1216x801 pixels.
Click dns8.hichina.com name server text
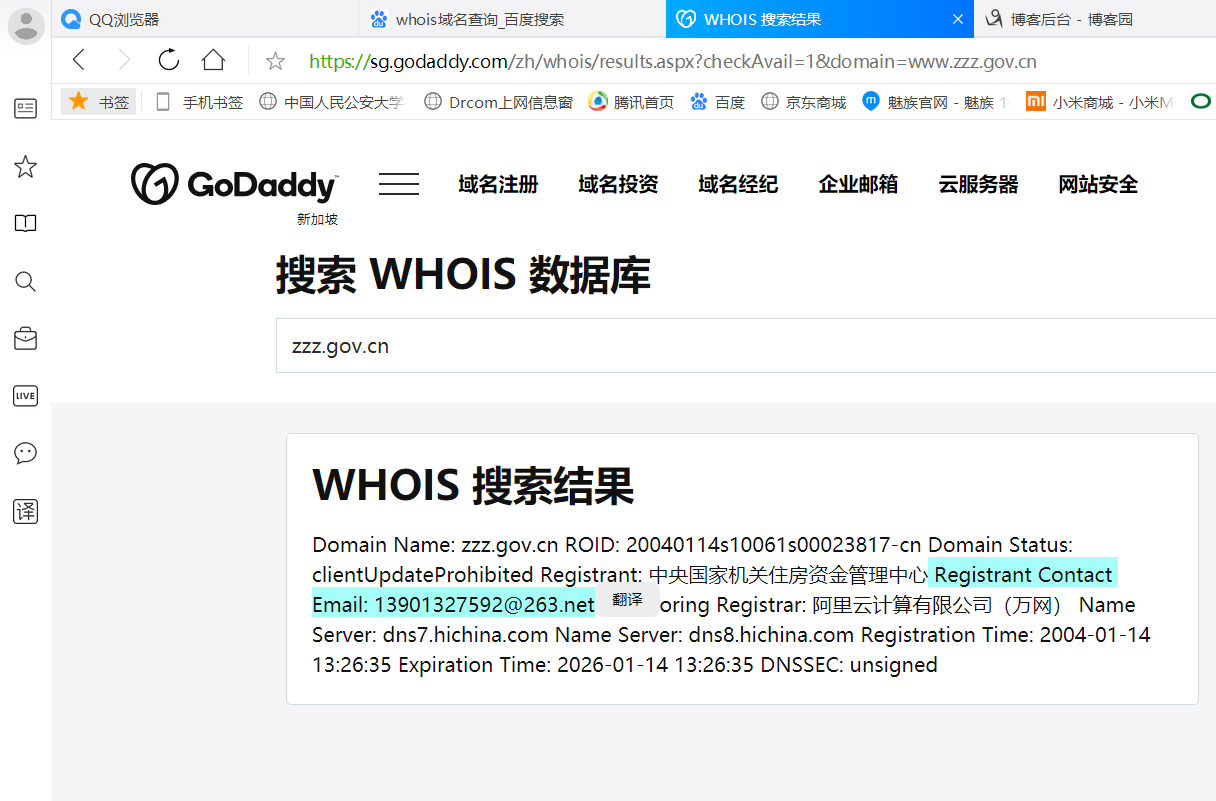[771, 635]
